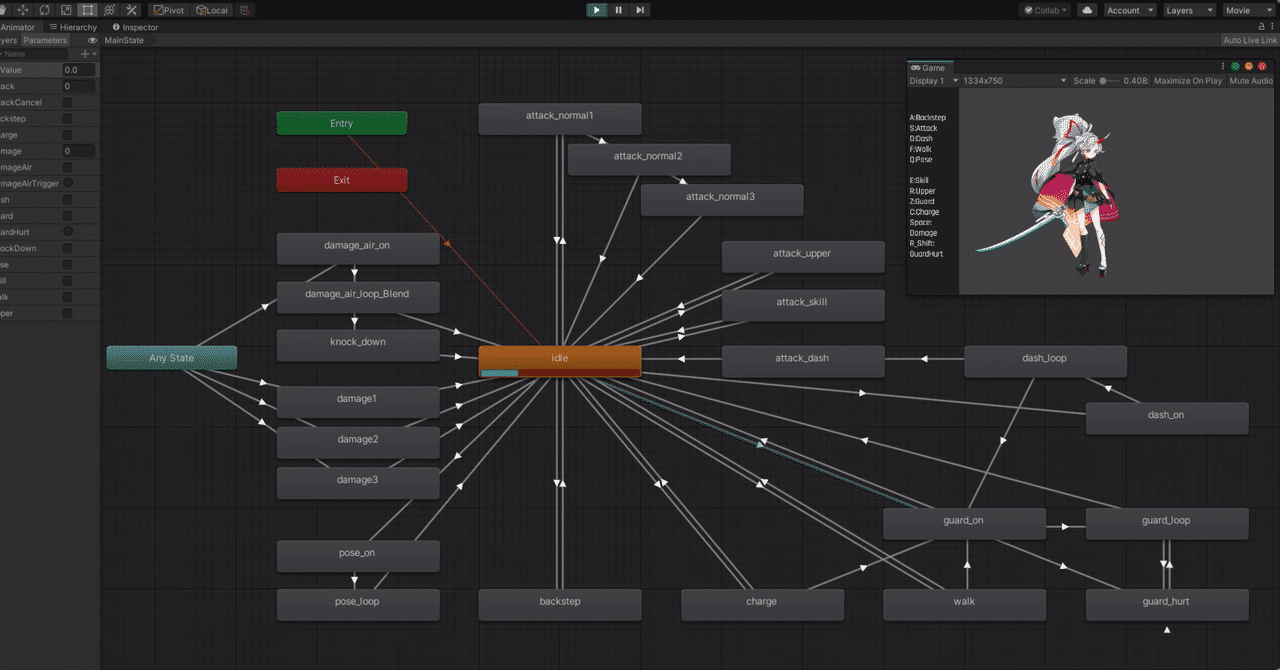The height and width of the screenshot is (670, 1280).
Task: Select the Rotate tool
Action: pos(45,10)
